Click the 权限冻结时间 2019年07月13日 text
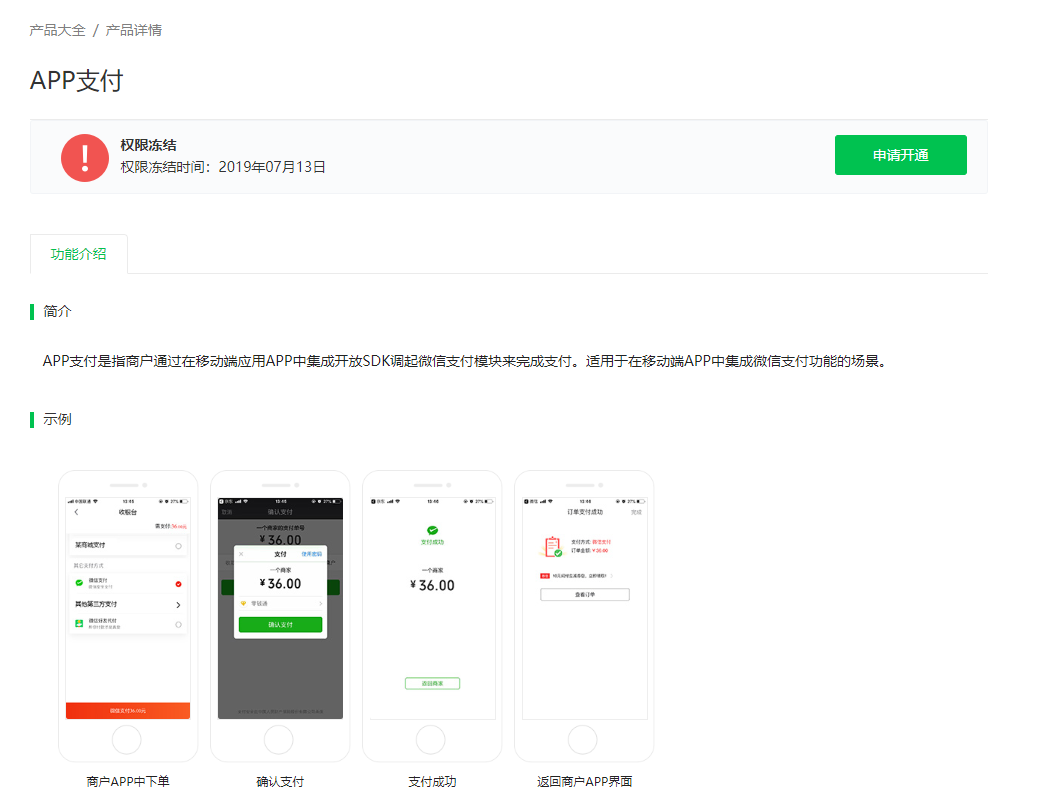The height and width of the screenshot is (798, 1055). tap(223, 167)
